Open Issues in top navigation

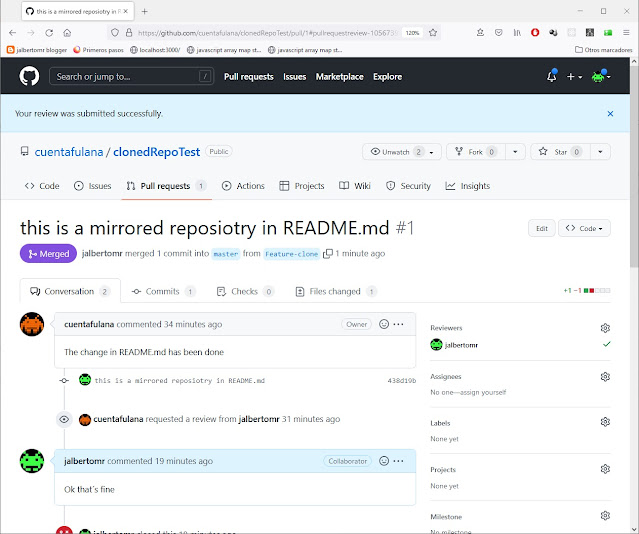pyautogui.click(x=295, y=77)
